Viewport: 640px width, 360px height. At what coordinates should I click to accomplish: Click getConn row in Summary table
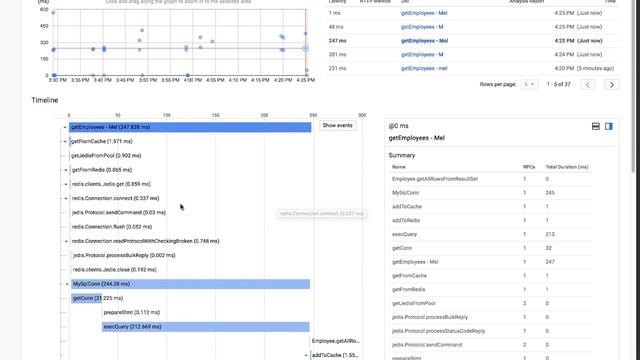(x=491, y=248)
